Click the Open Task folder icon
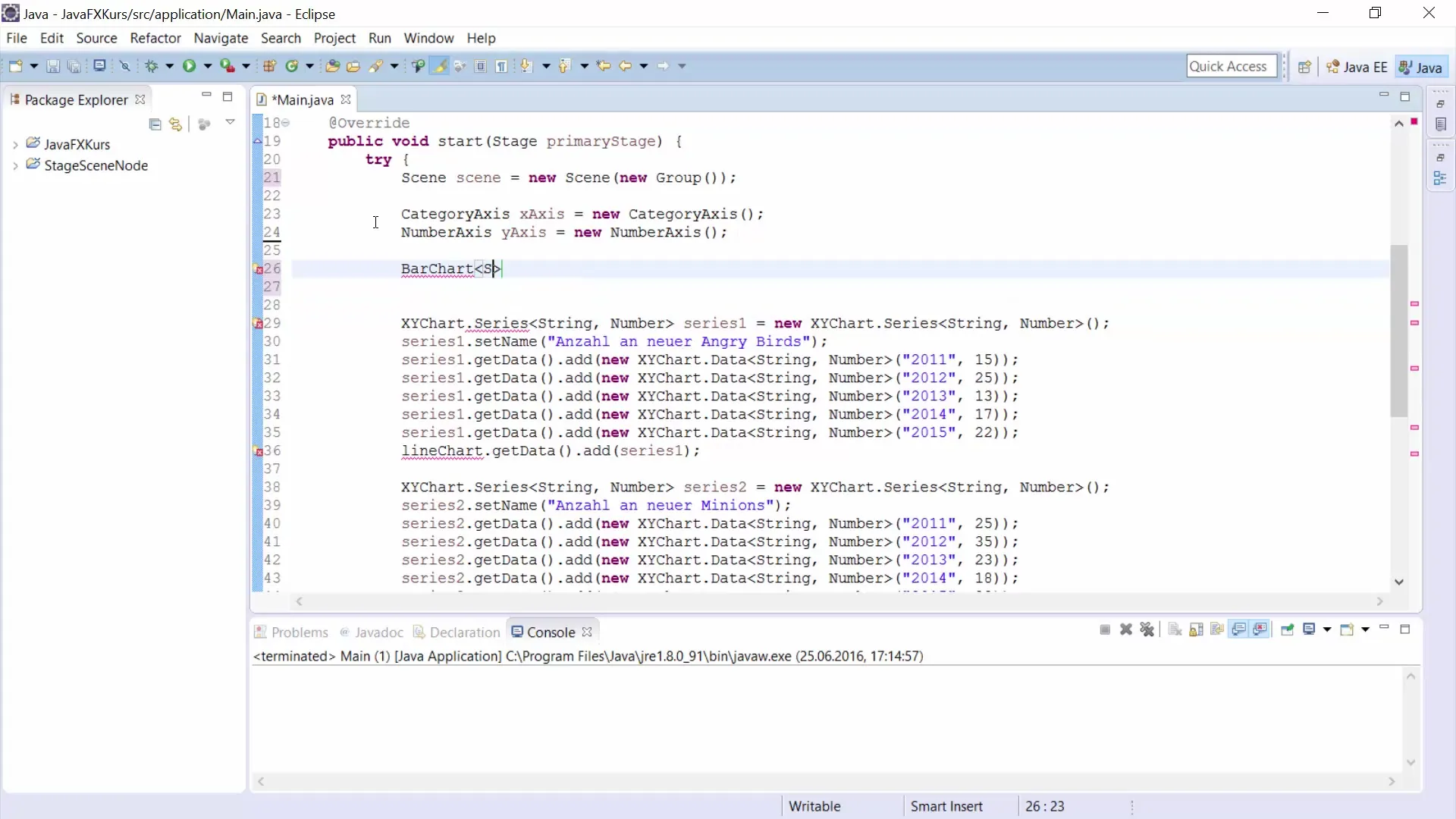Screen dimensions: 1456x819 click(x=353, y=66)
